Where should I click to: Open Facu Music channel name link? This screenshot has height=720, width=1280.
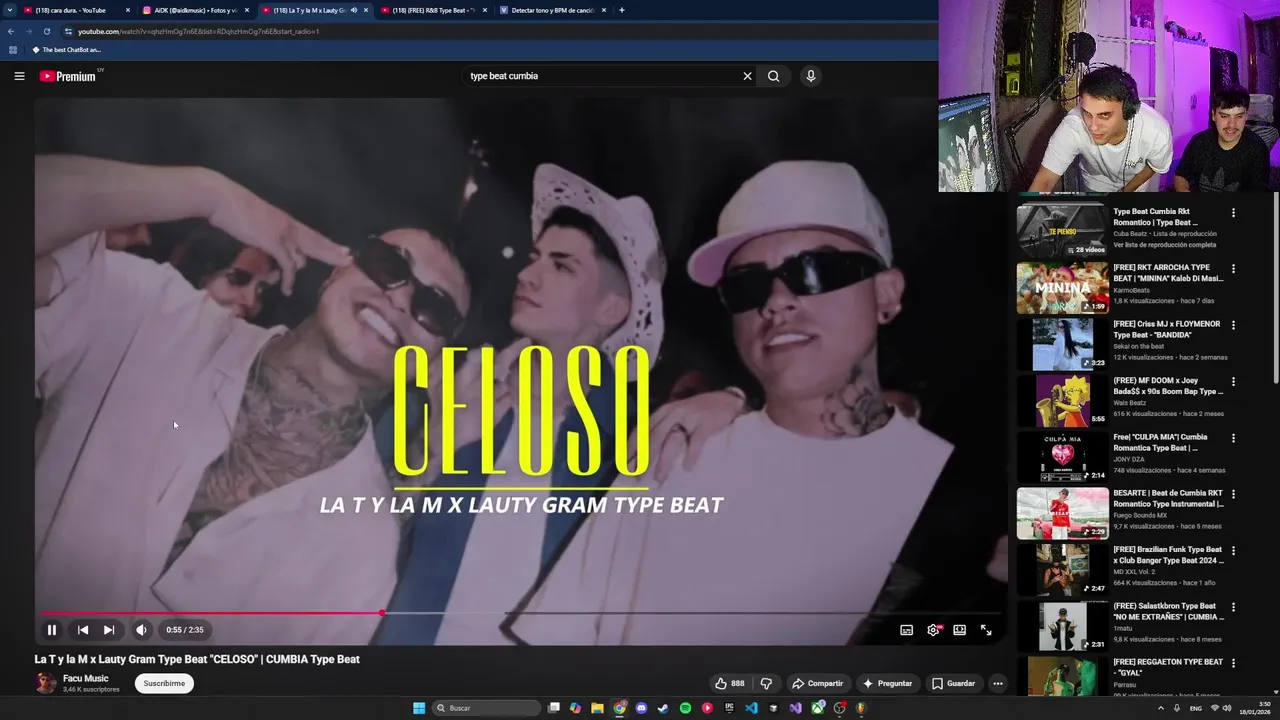[86, 678]
